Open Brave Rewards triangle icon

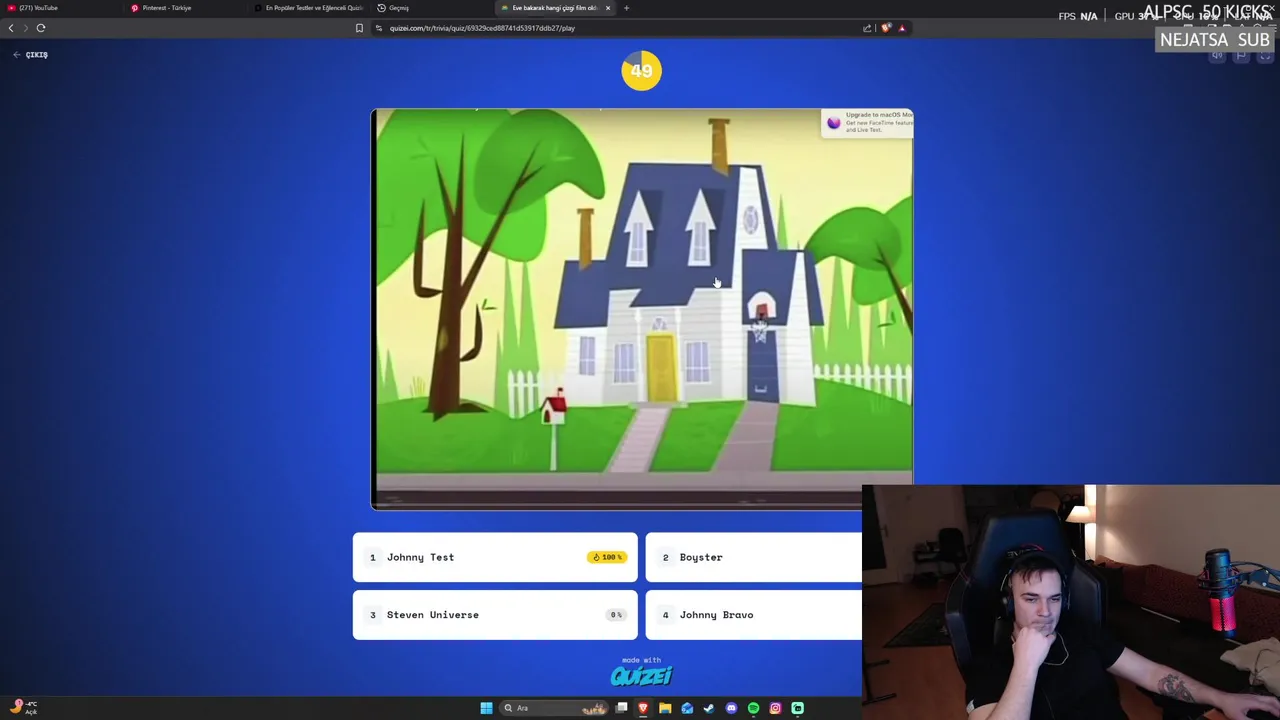pyautogui.click(x=902, y=28)
